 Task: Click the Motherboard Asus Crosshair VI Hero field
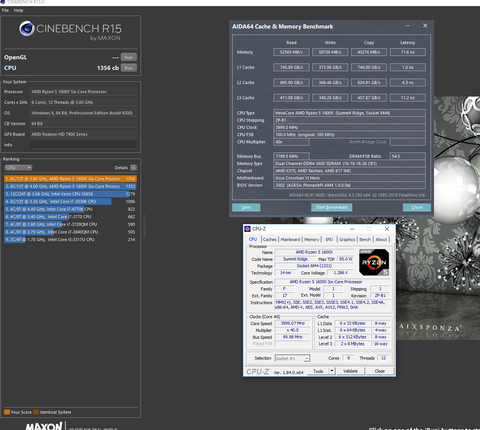click(x=349, y=178)
